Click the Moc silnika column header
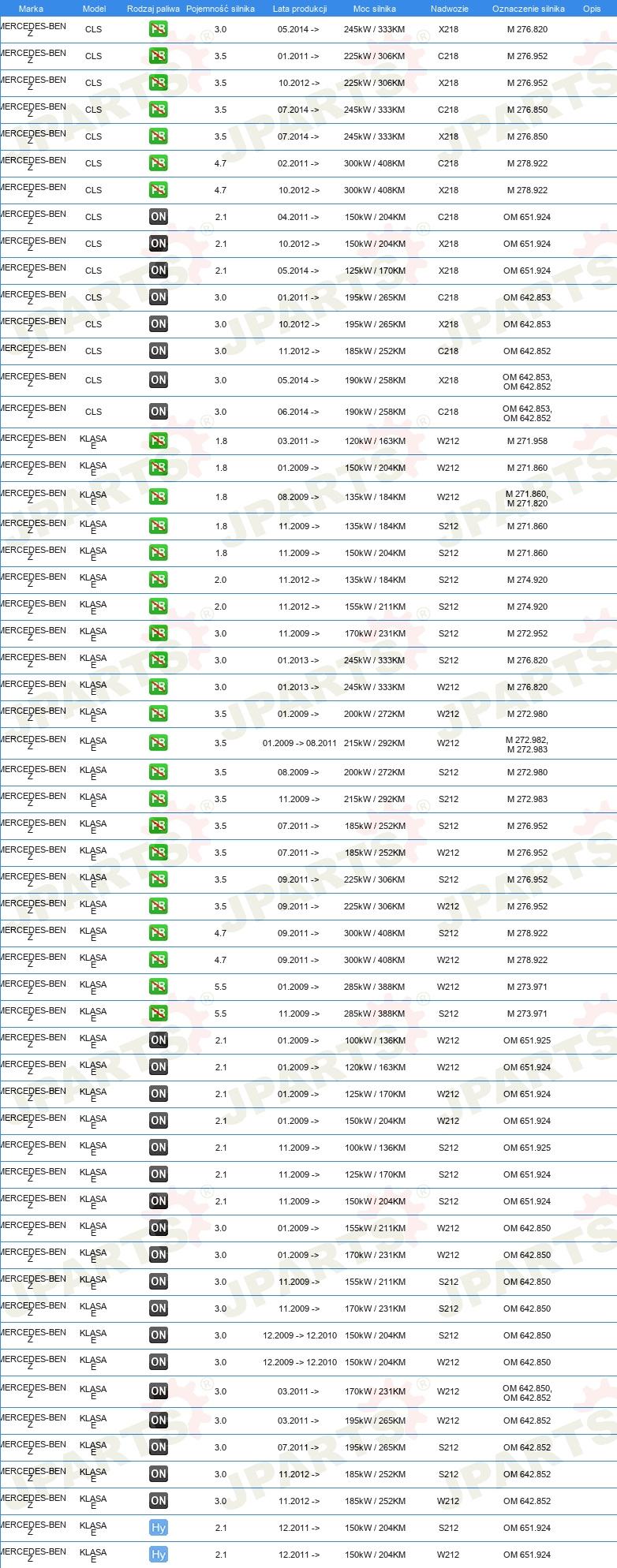The height and width of the screenshot is (1568, 617). (375, 9)
